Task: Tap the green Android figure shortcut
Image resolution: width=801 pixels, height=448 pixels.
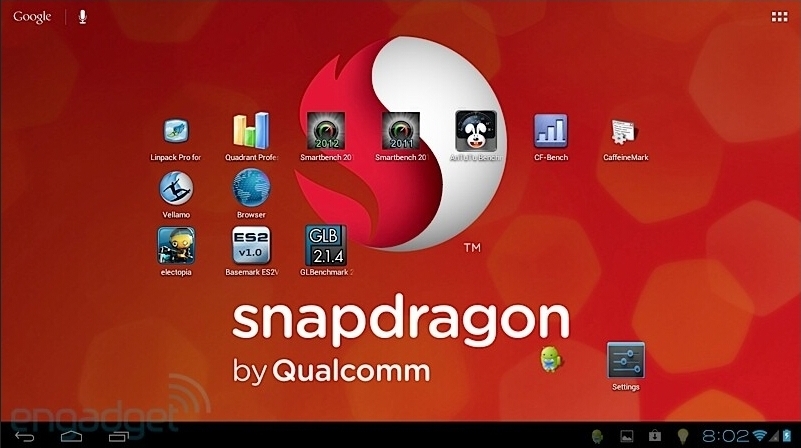Action: point(551,359)
